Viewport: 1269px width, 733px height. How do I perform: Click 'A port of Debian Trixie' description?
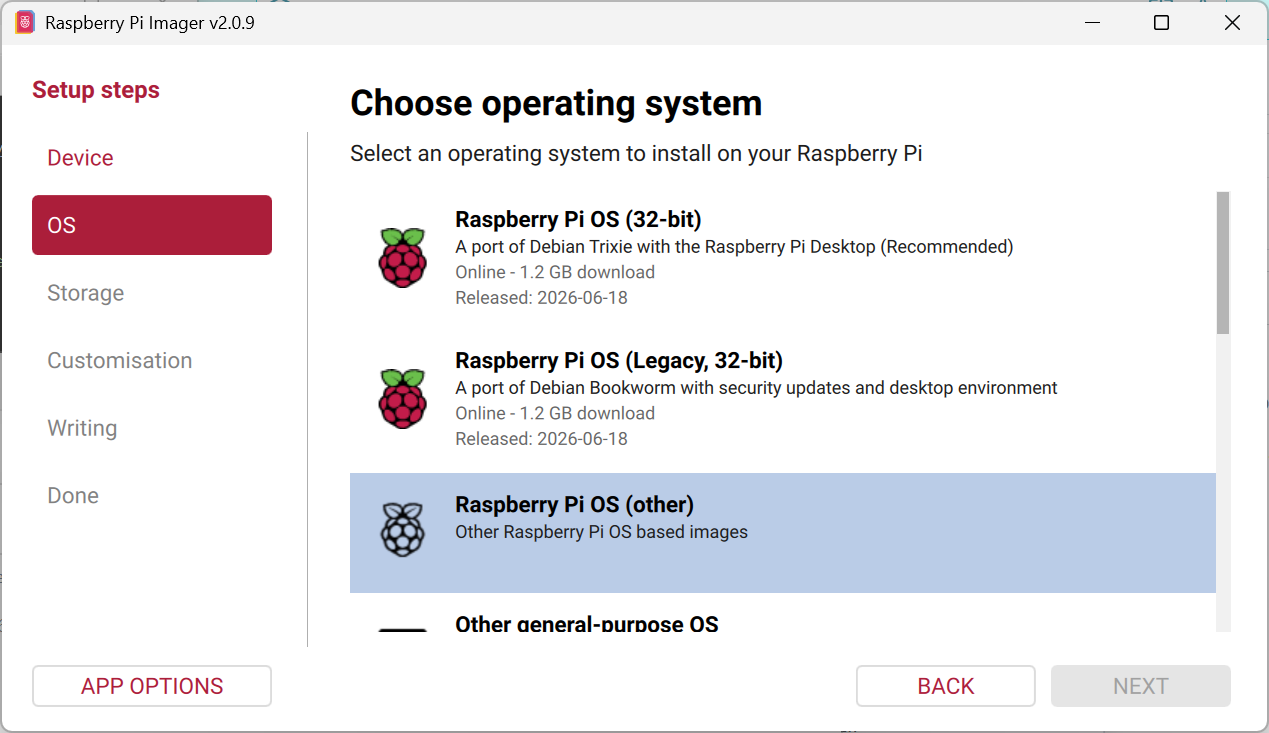(x=734, y=246)
